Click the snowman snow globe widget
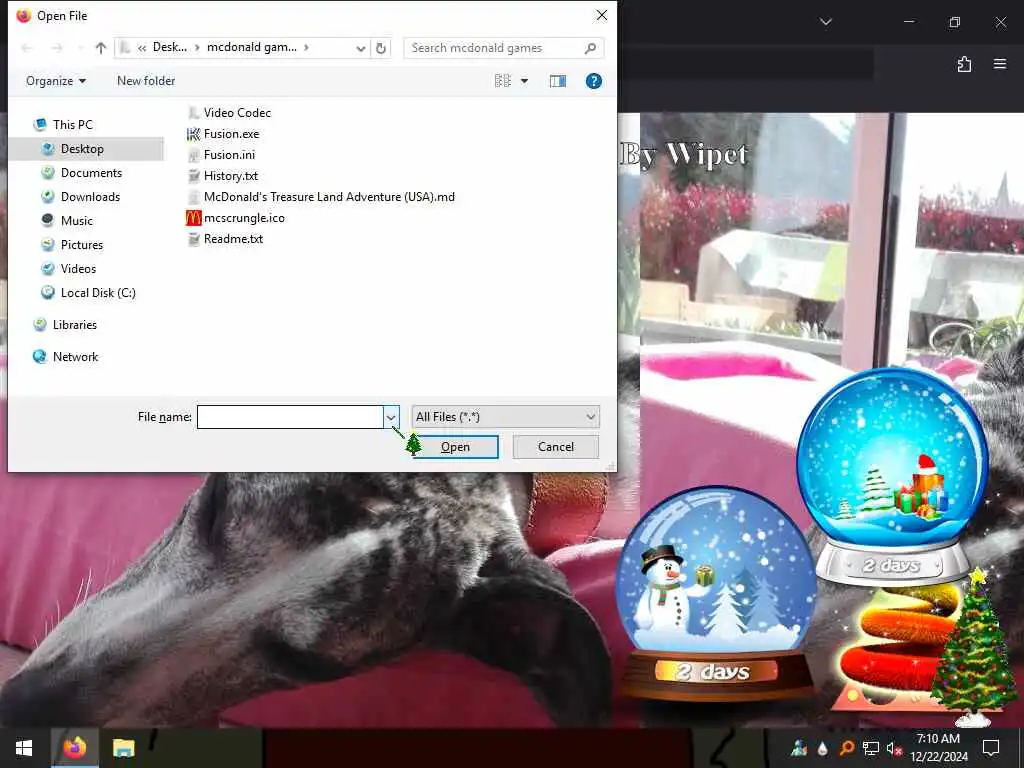Viewport: 1024px width, 768px height. [716, 594]
